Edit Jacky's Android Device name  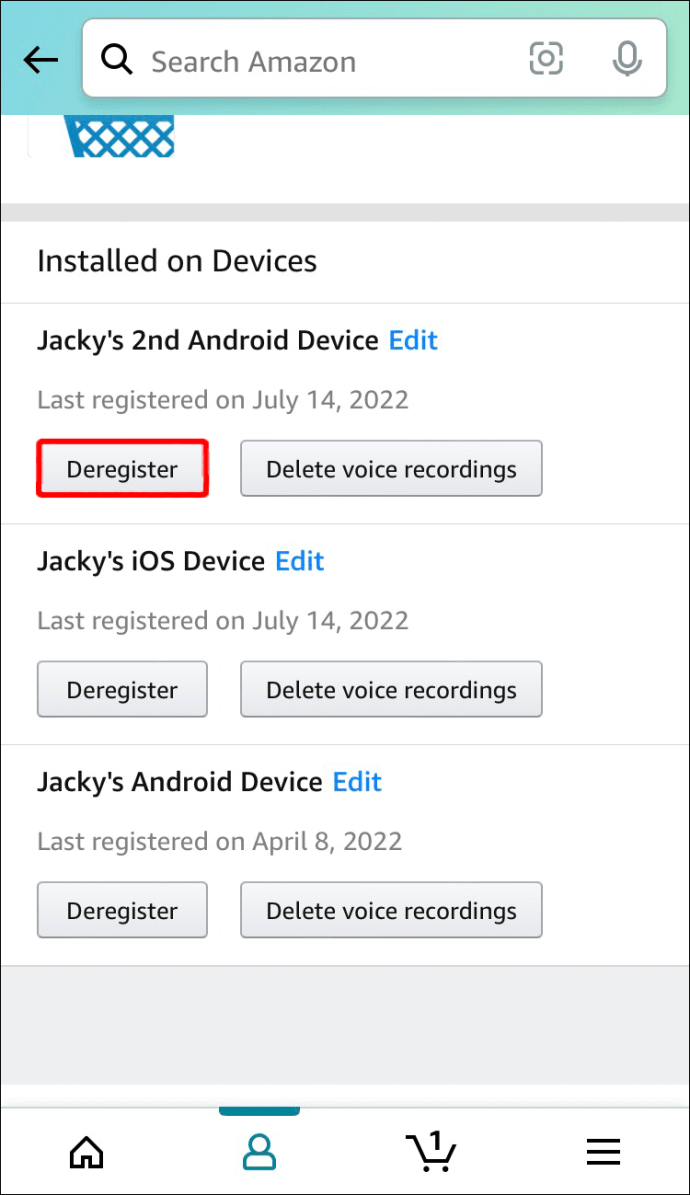point(357,782)
